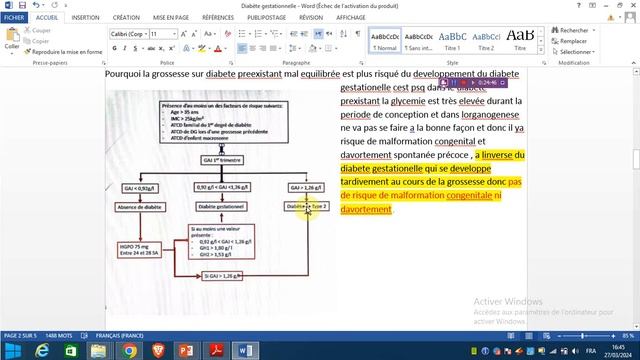This screenshot has height=360, width=640.
Task: Apply the Sans interligne style
Action: click(x=418, y=40)
